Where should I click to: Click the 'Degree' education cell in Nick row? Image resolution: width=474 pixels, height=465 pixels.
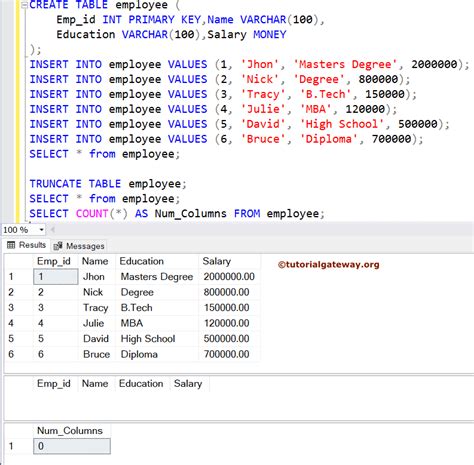click(x=157, y=292)
